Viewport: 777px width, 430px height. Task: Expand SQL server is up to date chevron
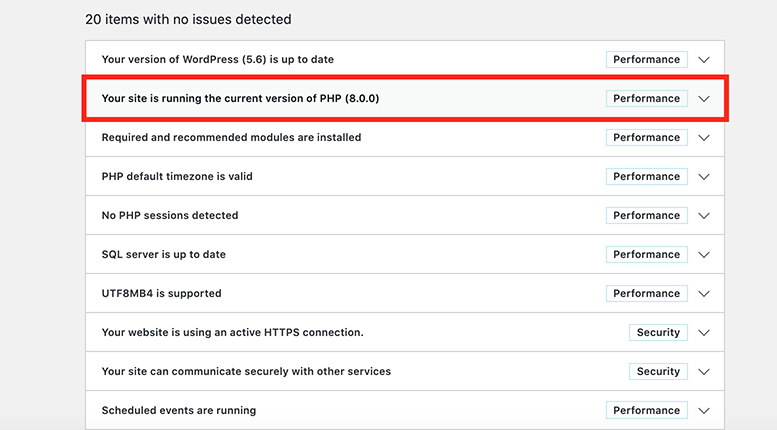point(704,255)
